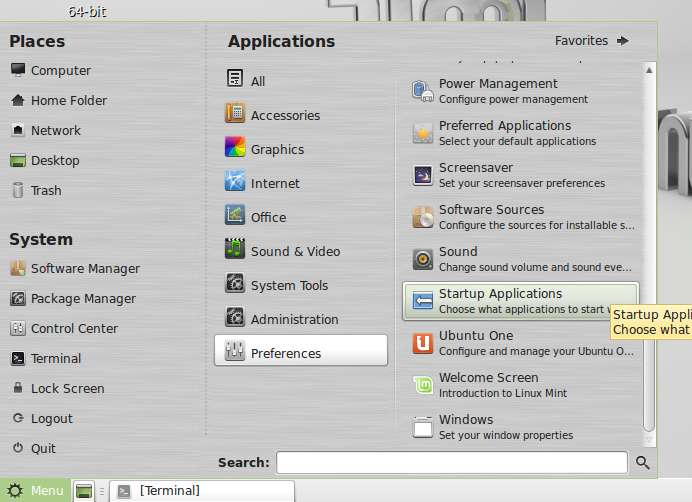Click the Office category icon
The height and width of the screenshot is (502, 692).
point(235,215)
